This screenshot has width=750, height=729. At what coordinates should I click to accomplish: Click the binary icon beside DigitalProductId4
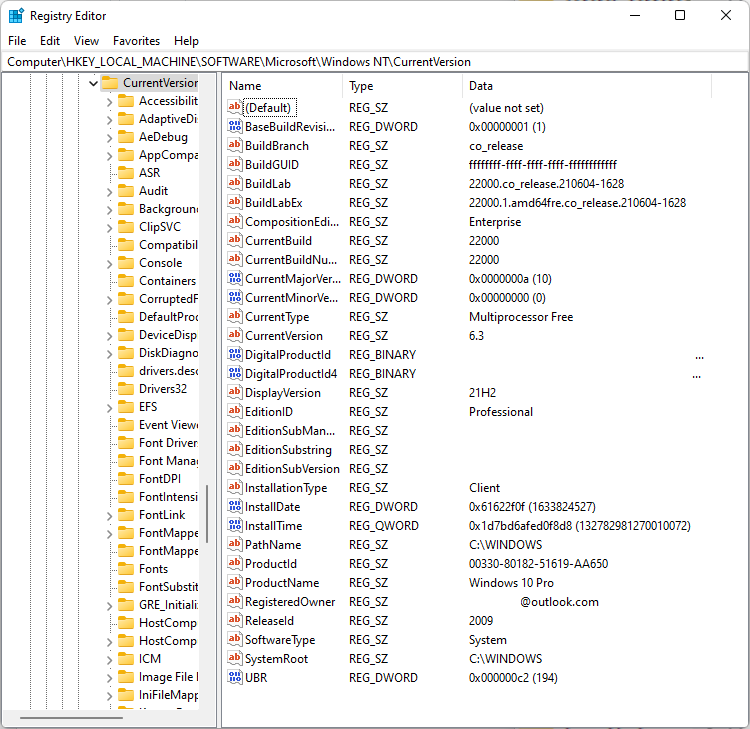(x=234, y=374)
